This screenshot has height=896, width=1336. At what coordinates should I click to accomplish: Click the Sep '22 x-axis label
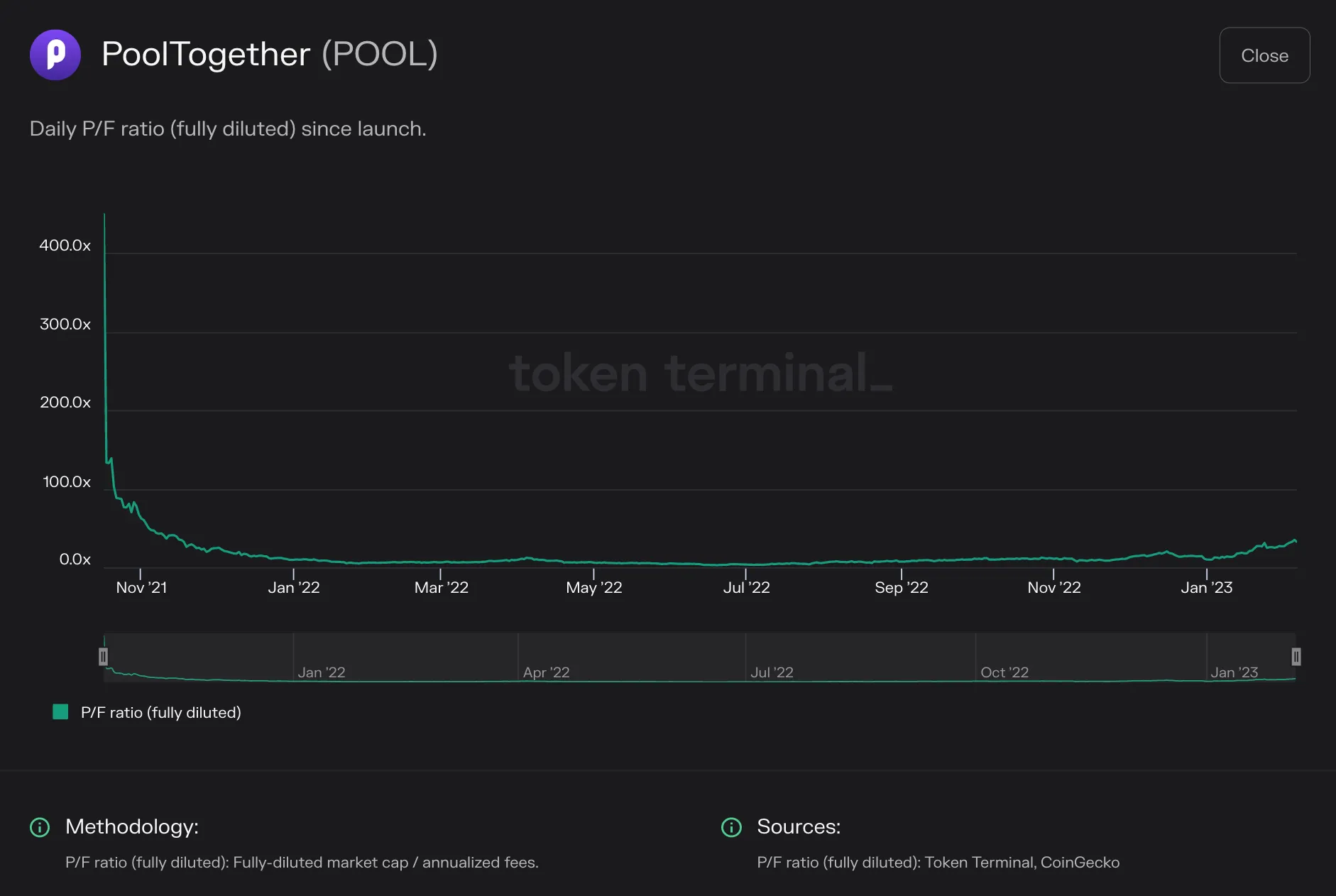tap(902, 588)
